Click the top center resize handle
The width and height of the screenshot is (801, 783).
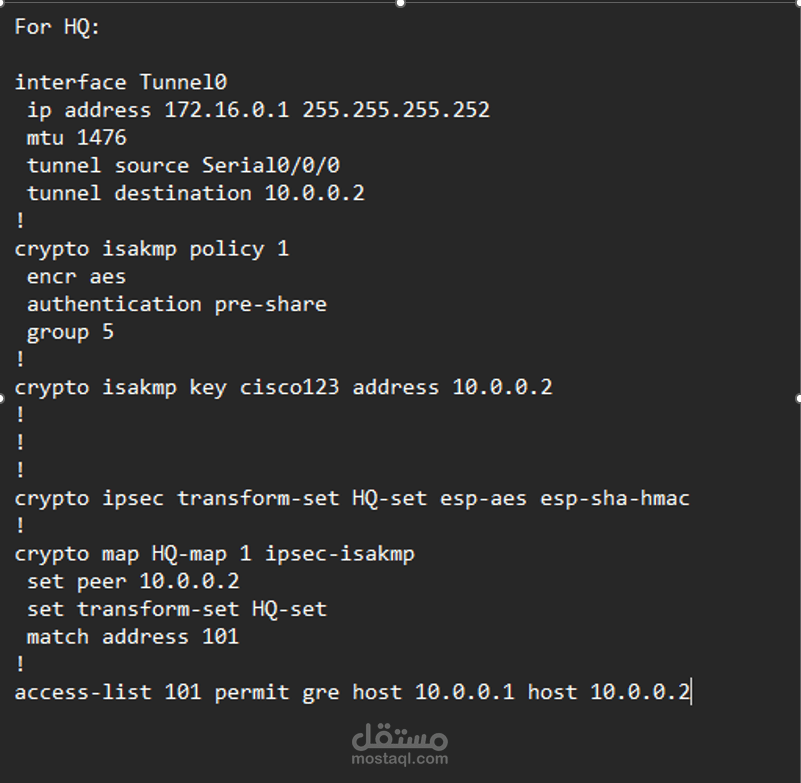click(400, 3)
